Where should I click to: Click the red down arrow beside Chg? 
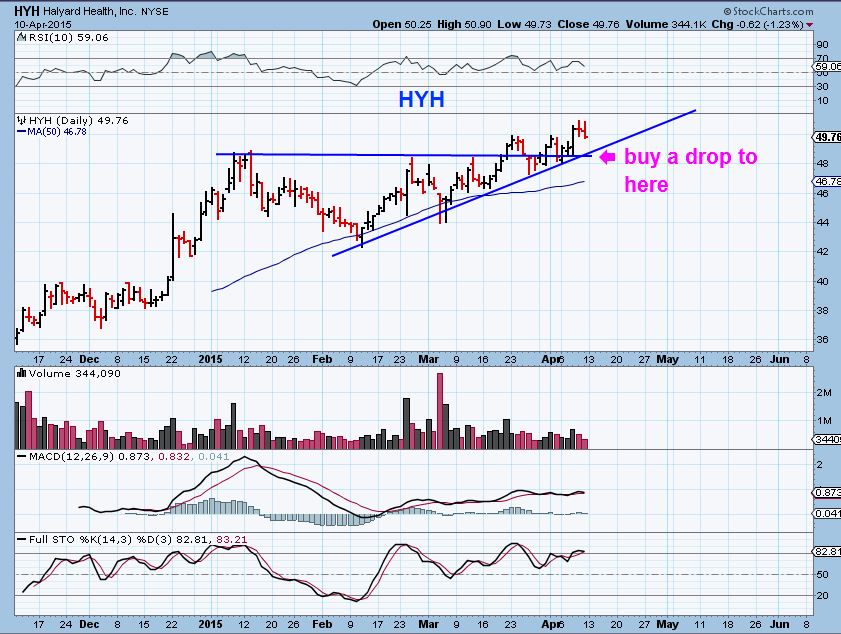(x=809, y=25)
